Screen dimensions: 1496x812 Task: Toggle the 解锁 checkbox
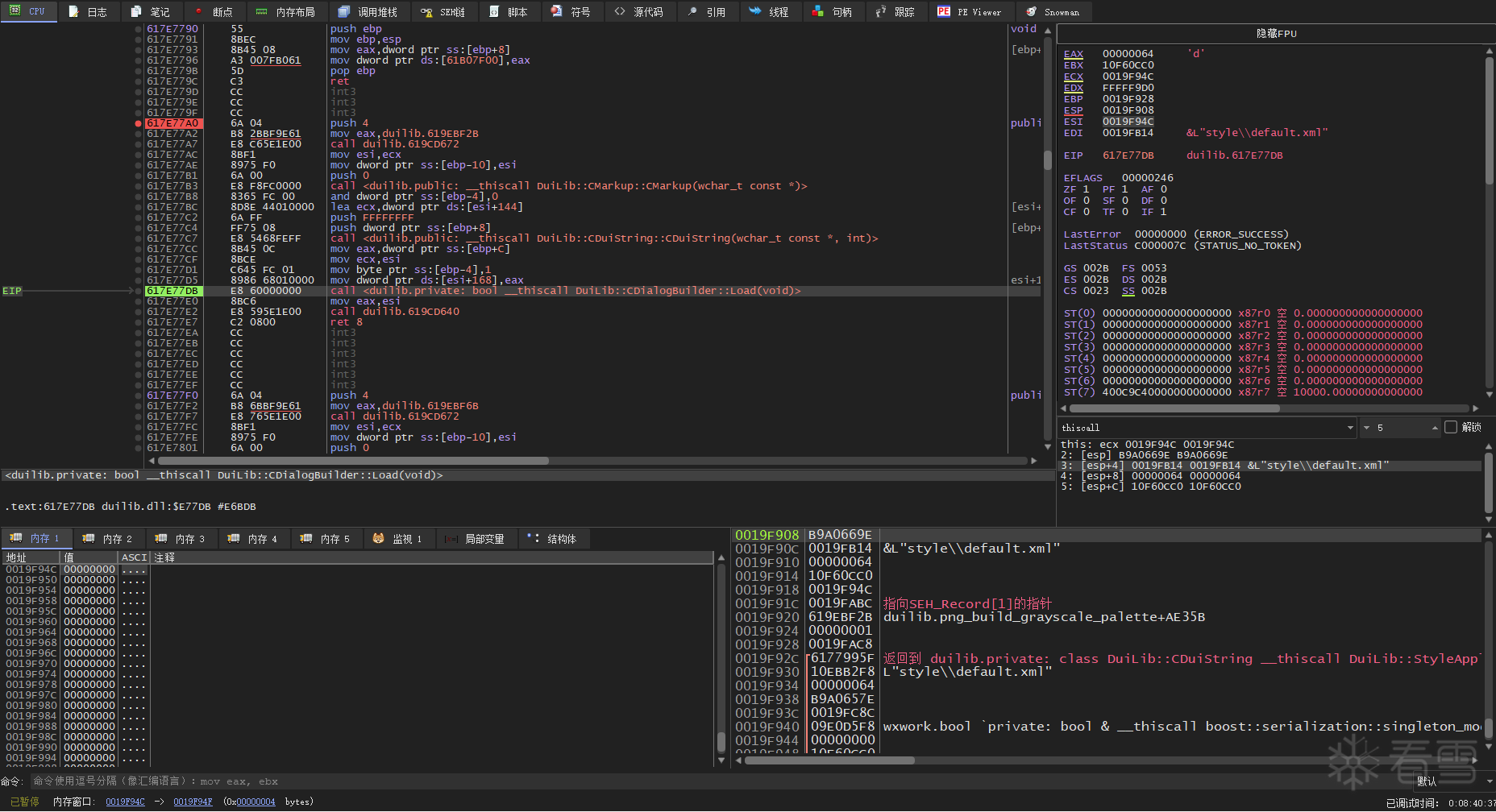1451,427
